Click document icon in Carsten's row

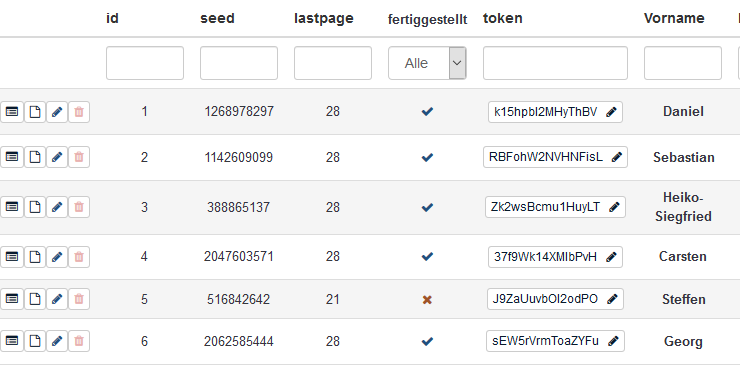[35, 257]
